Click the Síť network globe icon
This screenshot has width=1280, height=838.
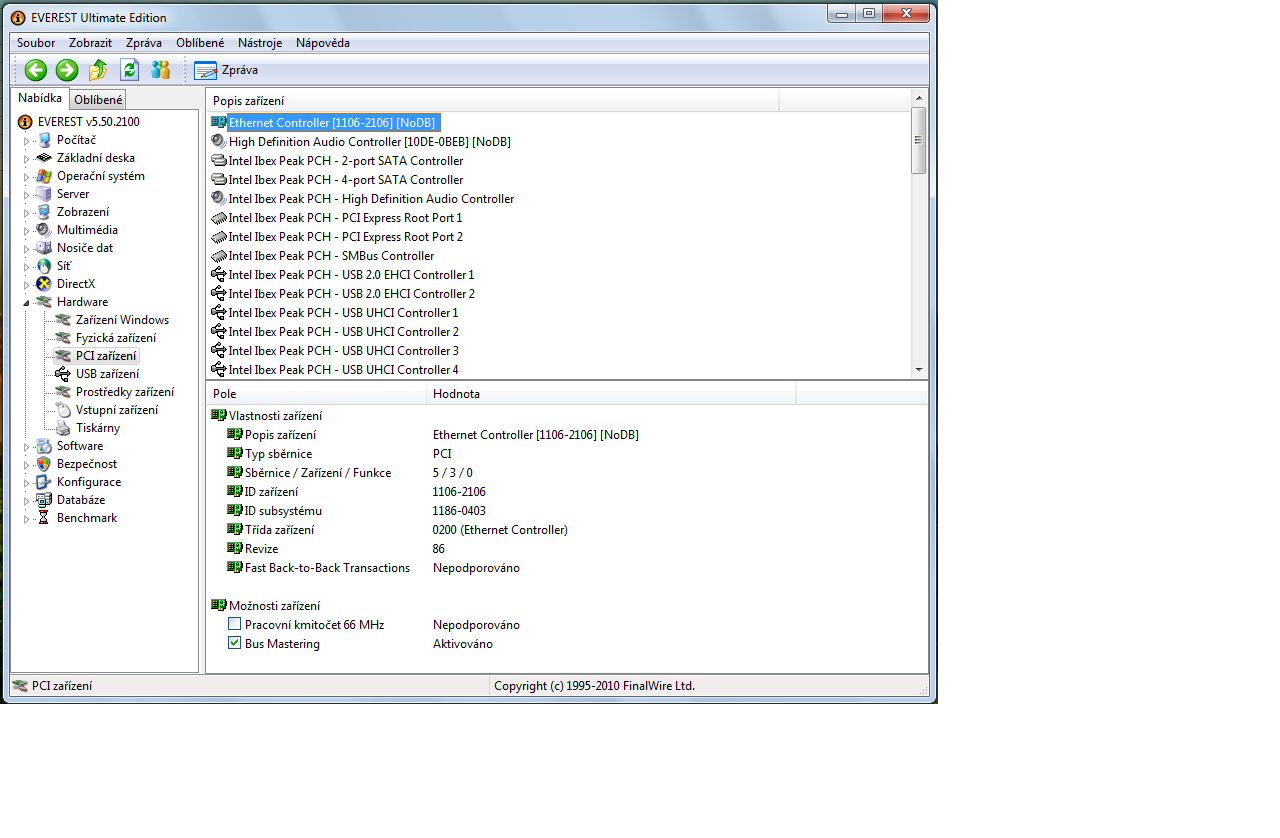44,266
